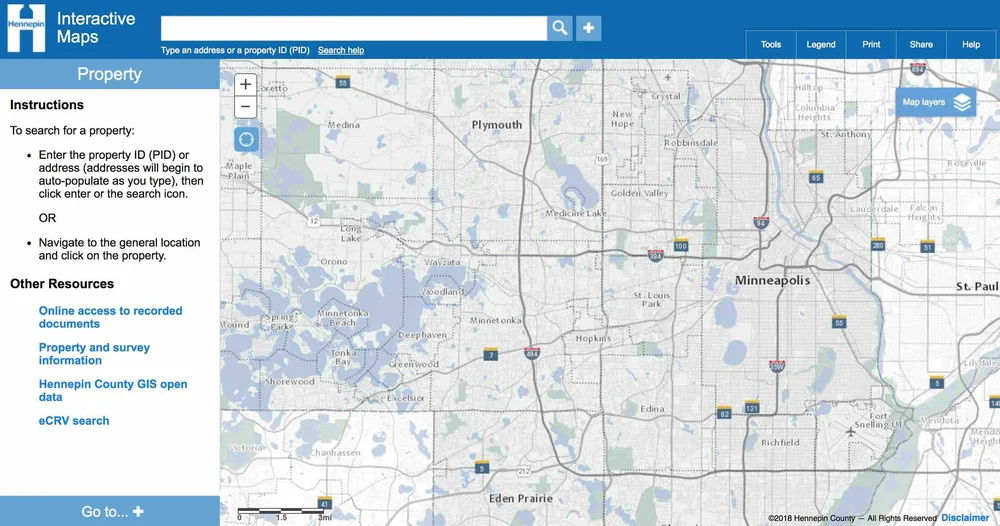Click the I-35W shield on map

pyautogui.click(x=777, y=367)
